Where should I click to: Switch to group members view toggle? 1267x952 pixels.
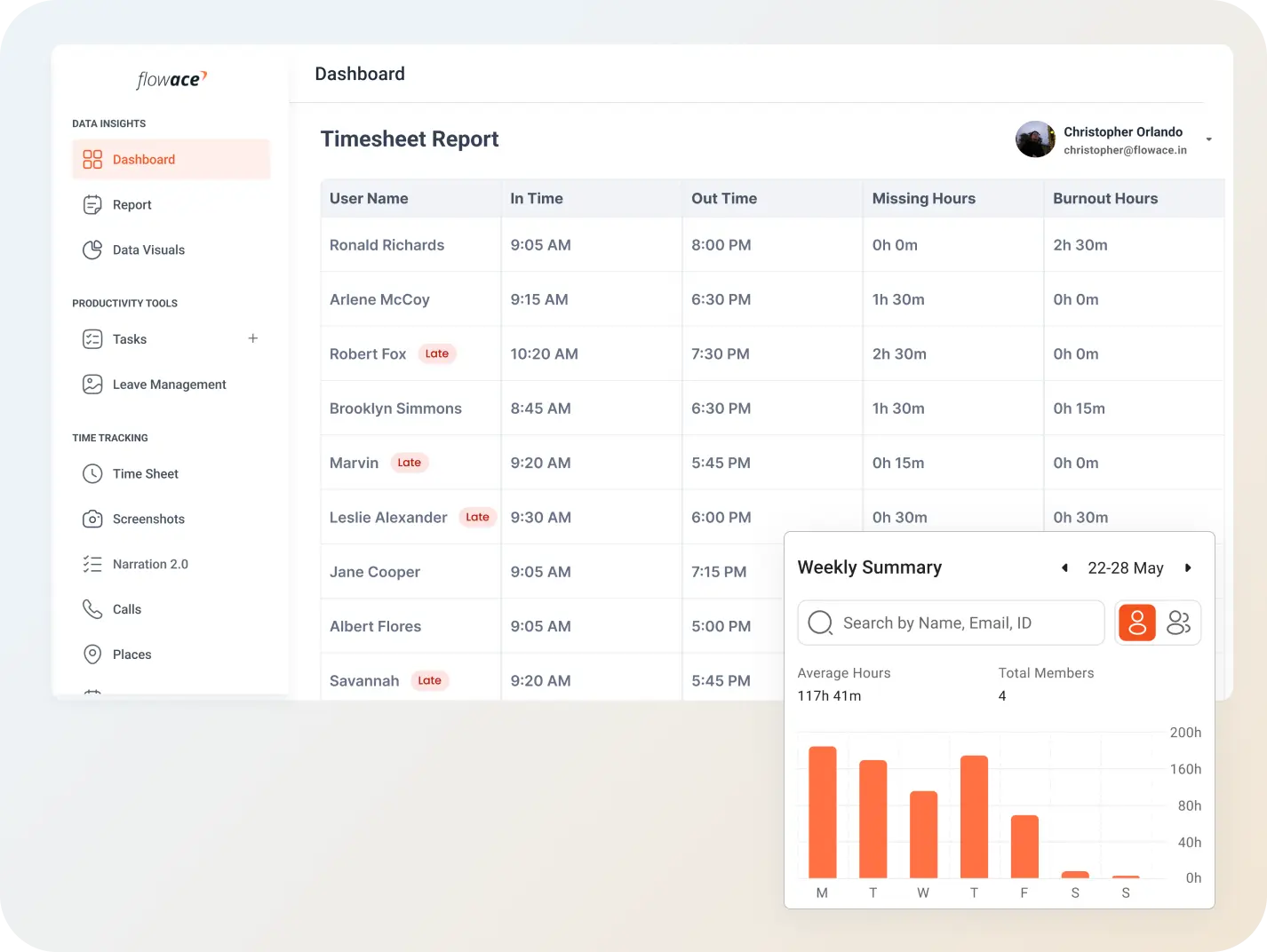[x=1178, y=623]
